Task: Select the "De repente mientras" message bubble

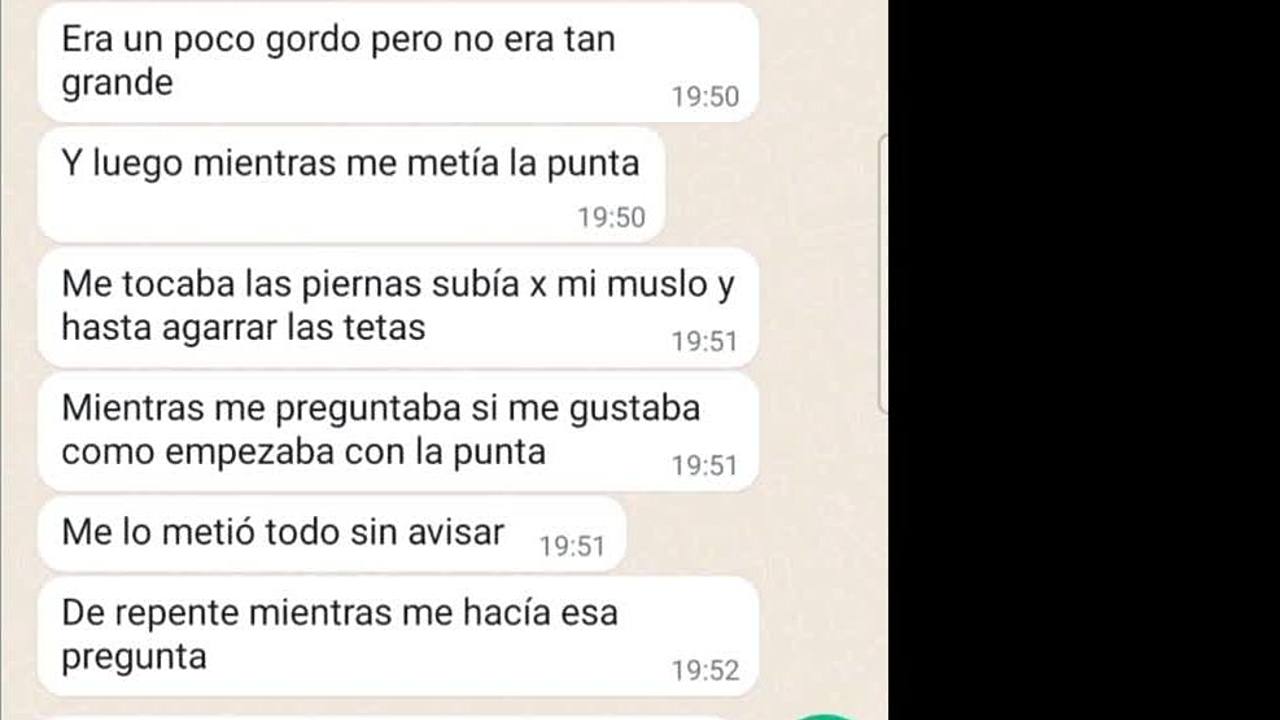Action: (398, 636)
